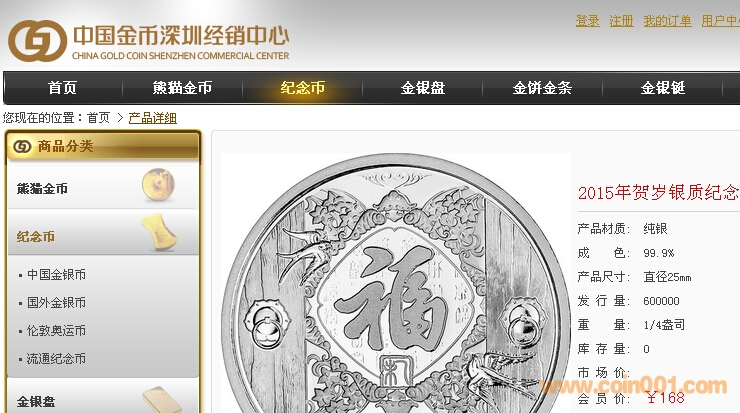Image resolution: width=740 pixels, height=413 pixels.
Task: Open the 熊猫金币 navigation tab
Action: 182,88
